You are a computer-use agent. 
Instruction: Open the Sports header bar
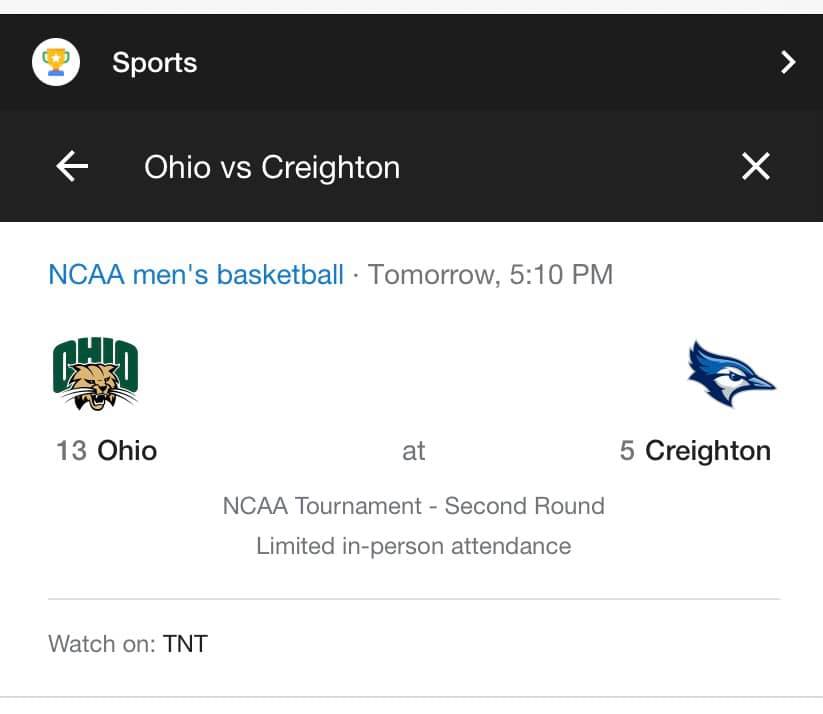[x=412, y=62]
